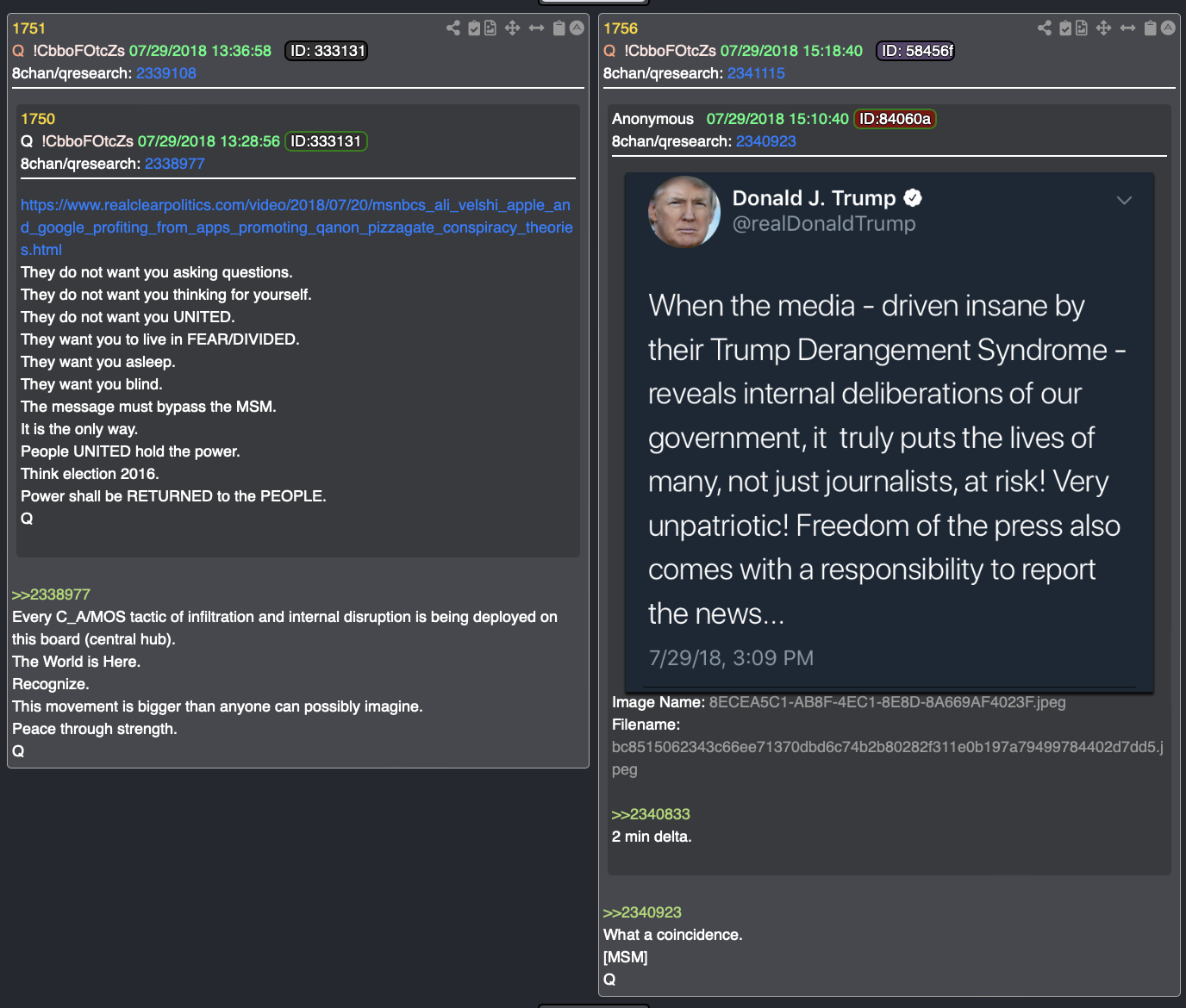Click the '[MSM]' text line
The width and height of the screenshot is (1186, 1008).
(x=626, y=957)
